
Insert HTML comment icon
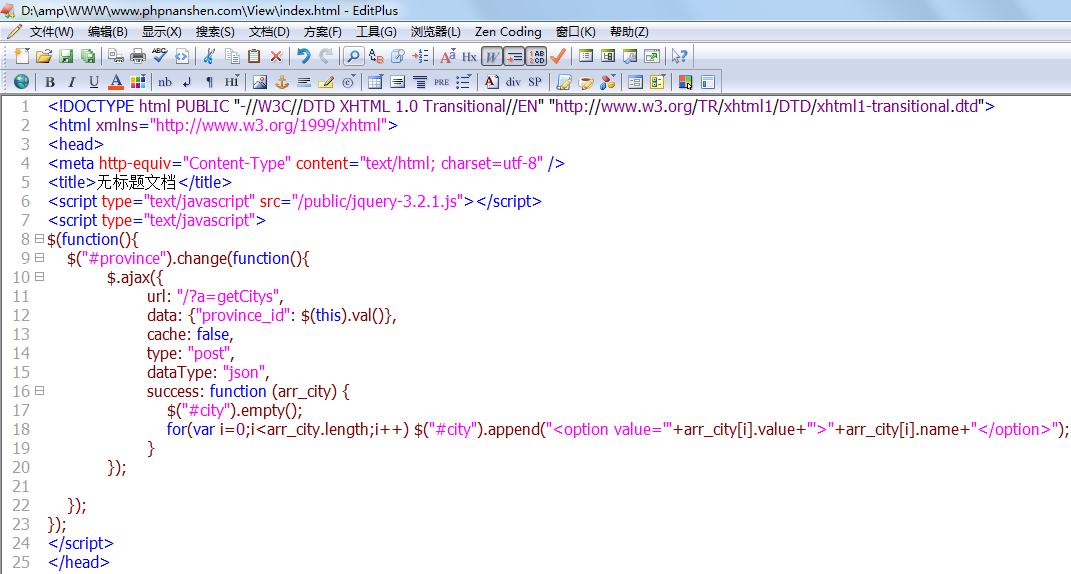click(x=326, y=82)
